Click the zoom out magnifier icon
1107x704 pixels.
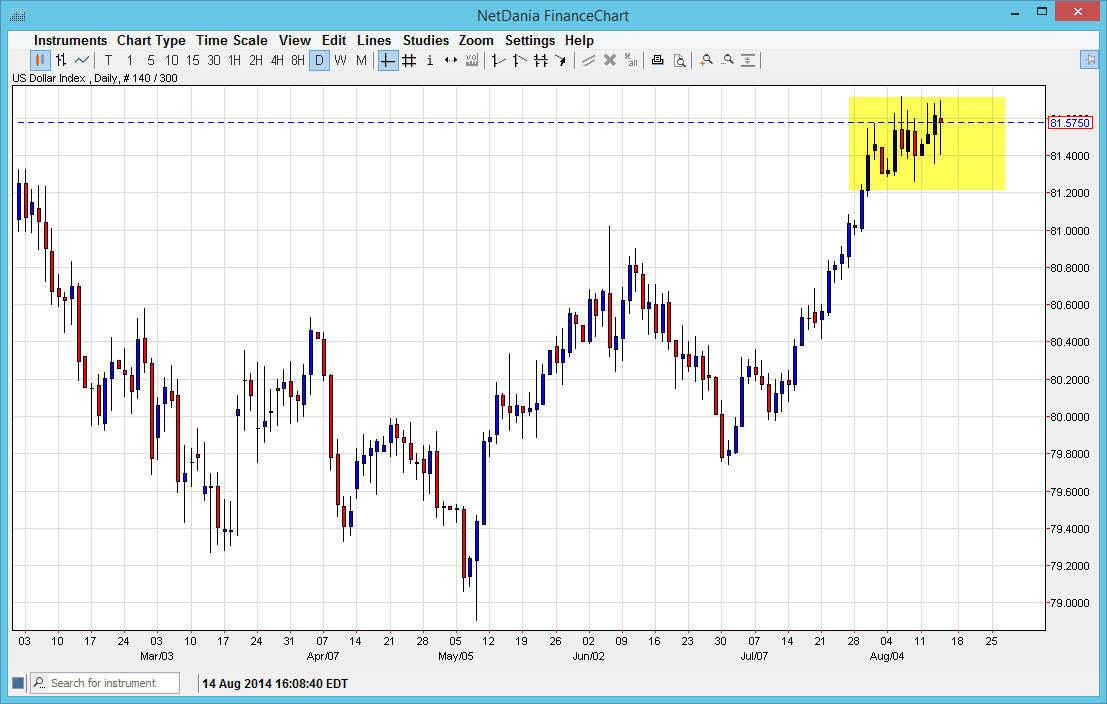pos(728,60)
